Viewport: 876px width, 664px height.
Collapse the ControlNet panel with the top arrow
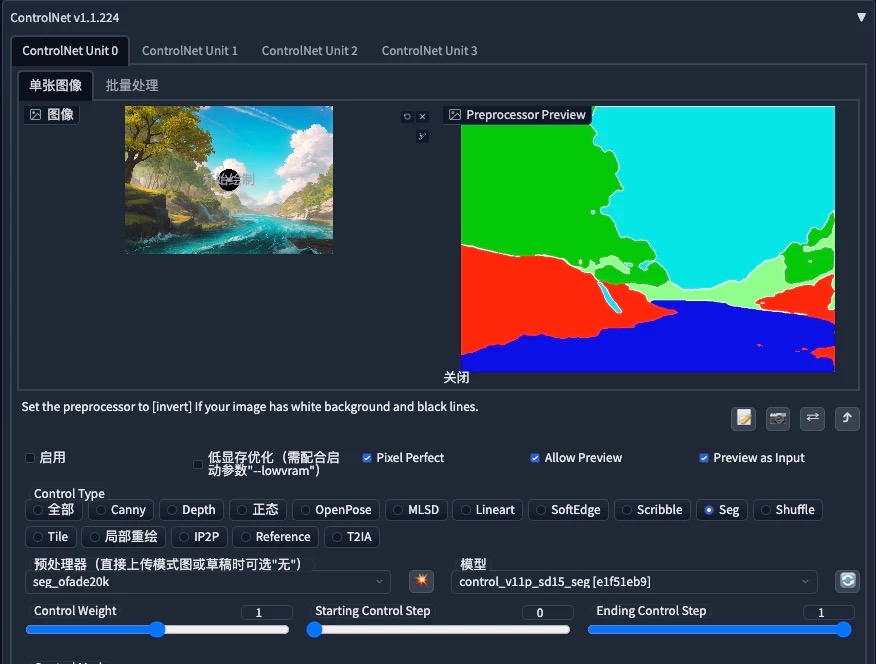pos(862,17)
